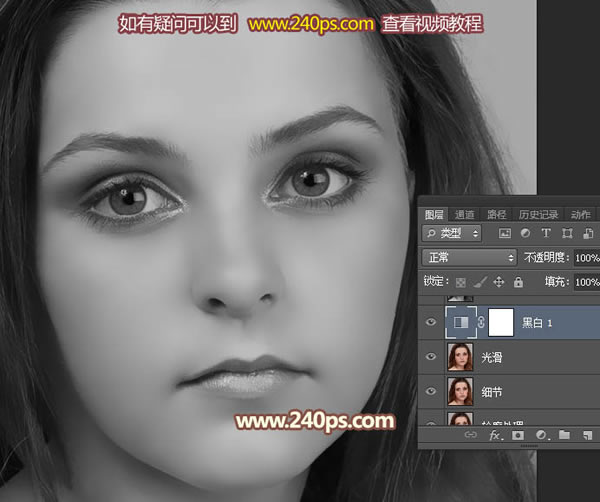Click the 不透明度 label
This screenshot has width=600, height=502.
point(546,258)
